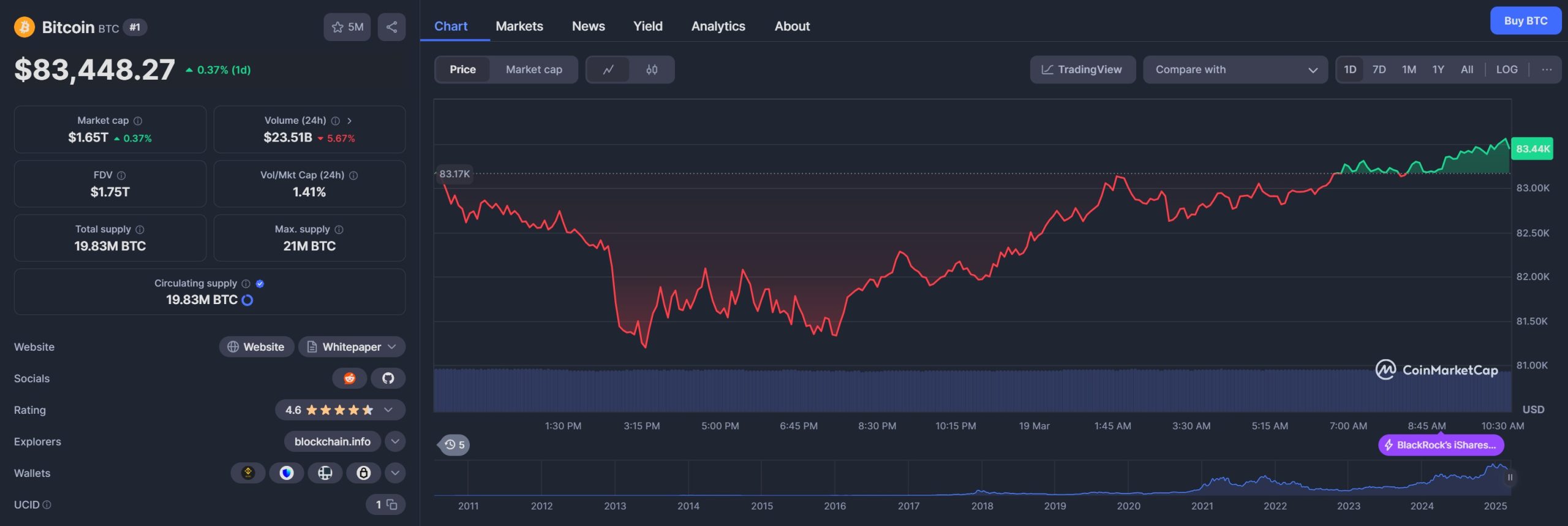This screenshot has width=1568, height=526.
Task: Click the Buy BTC button
Action: (x=1525, y=21)
